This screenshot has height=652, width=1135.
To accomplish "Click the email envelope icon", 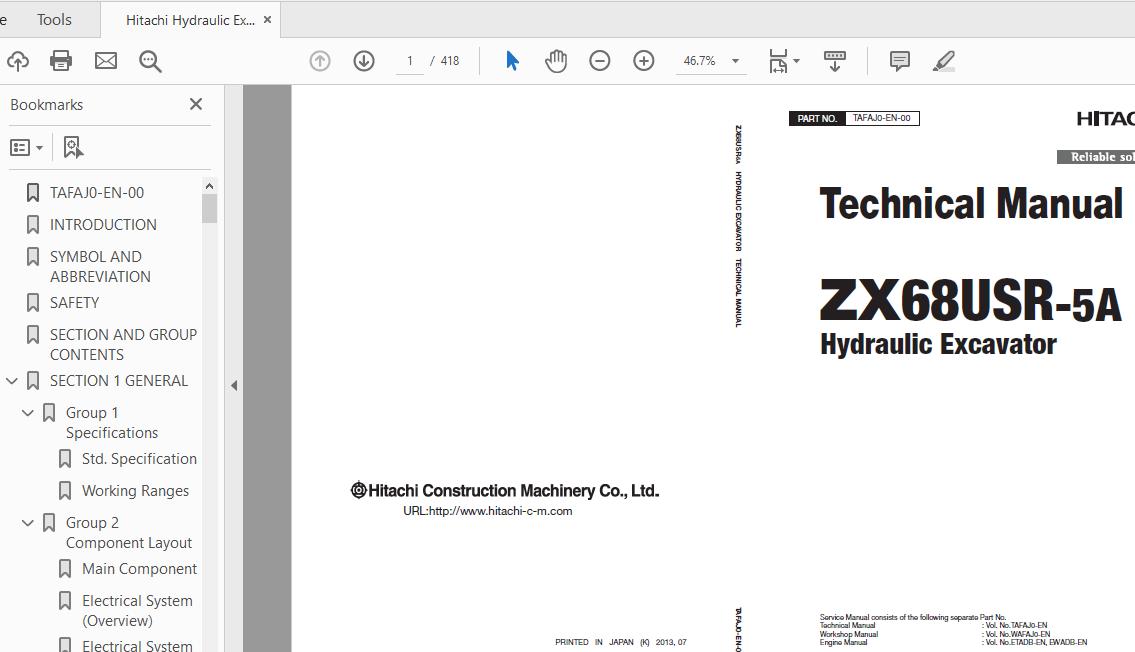I will pos(106,61).
